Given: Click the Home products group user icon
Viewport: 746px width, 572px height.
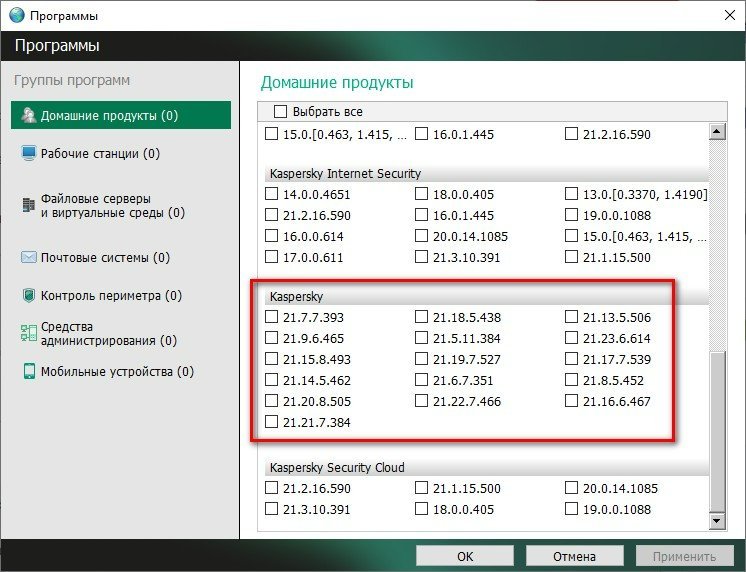Looking at the screenshot, I should tap(29, 115).
